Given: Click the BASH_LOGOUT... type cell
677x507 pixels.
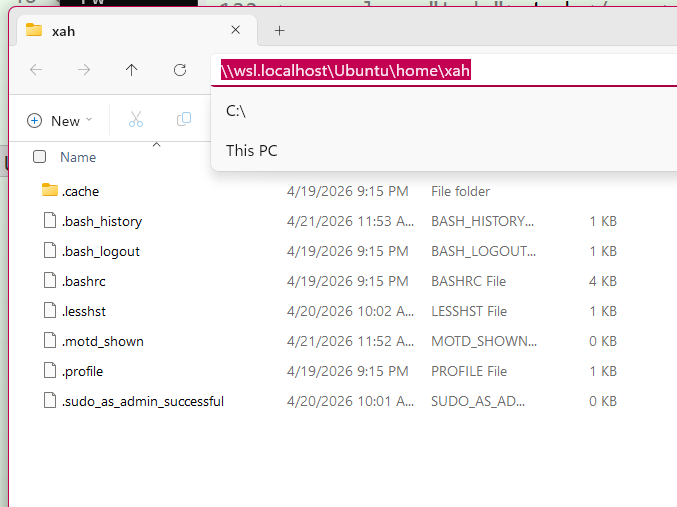Looking at the screenshot, I should pos(484,251).
